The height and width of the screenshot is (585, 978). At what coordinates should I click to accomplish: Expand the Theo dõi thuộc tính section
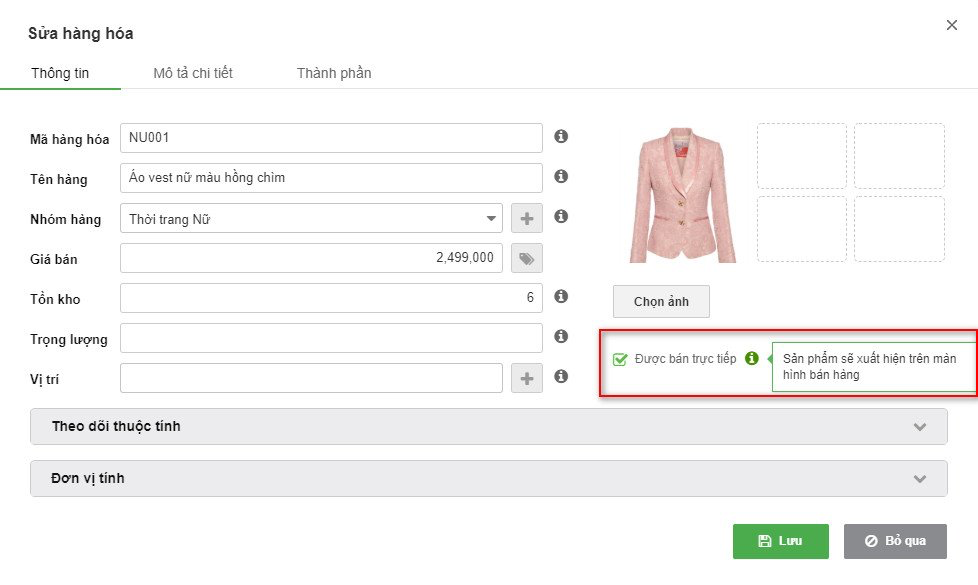coord(489,426)
